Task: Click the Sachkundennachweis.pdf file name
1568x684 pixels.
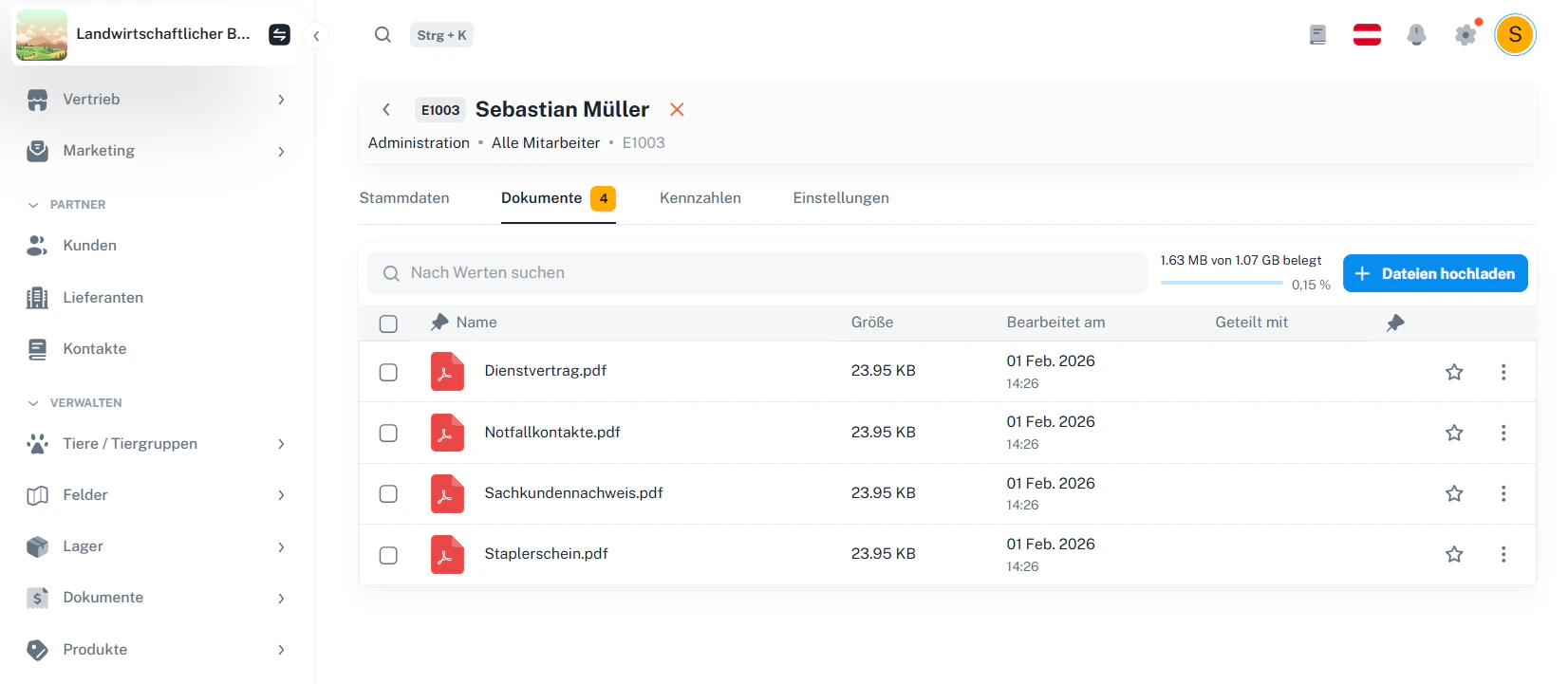Action: (x=573, y=493)
